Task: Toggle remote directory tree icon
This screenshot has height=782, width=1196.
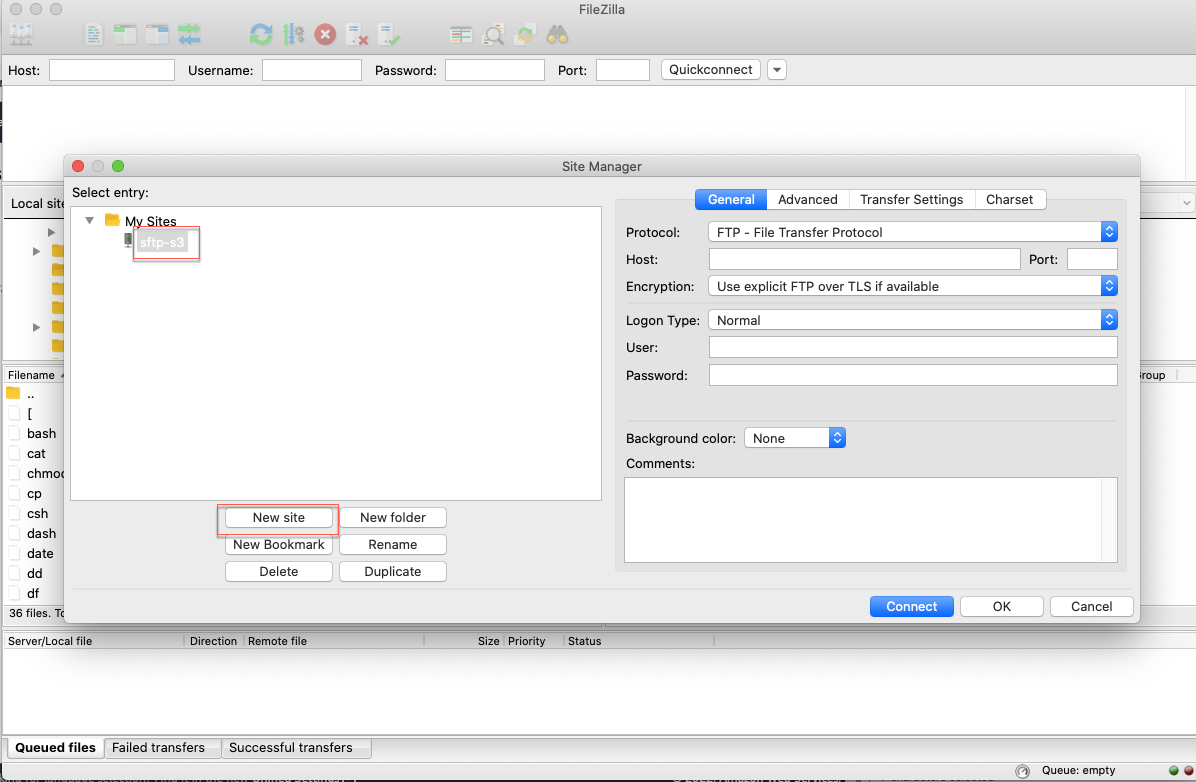Action: pos(157,34)
